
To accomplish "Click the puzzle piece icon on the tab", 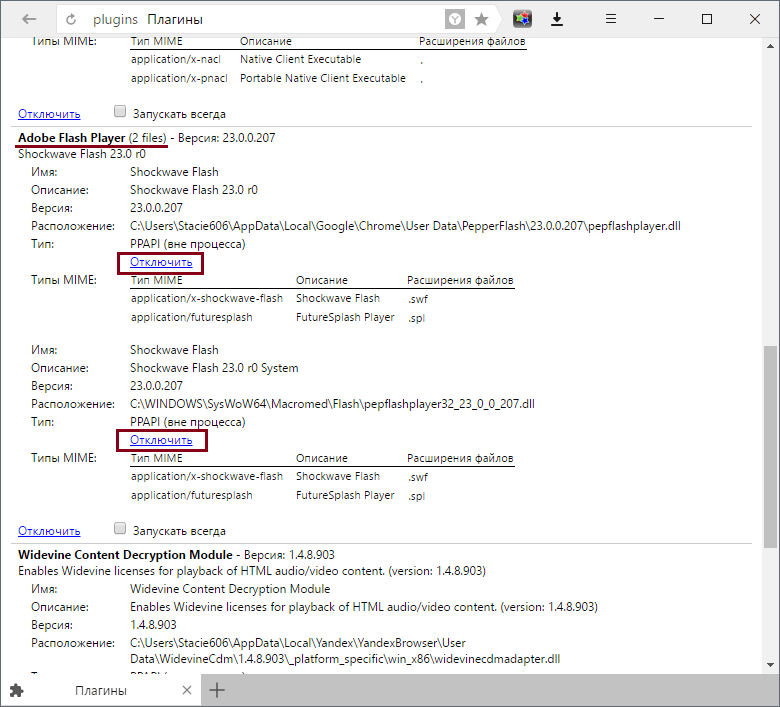I will coord(16,690).
